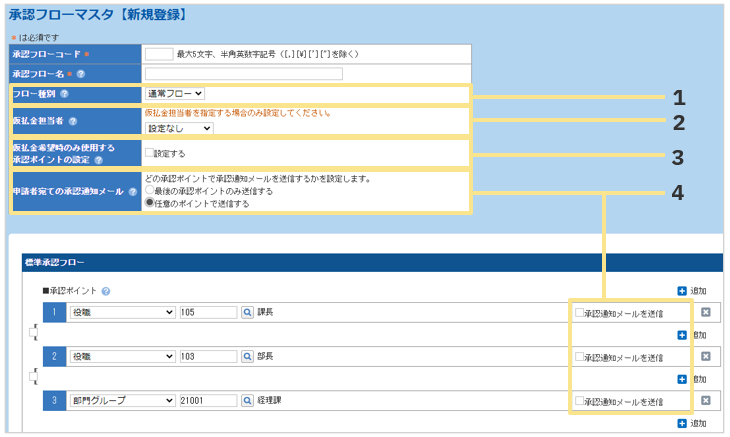Screen dimensions: 730x437
Task: Select 任意のポイントで送信する radio option
Action: (150, 203)
